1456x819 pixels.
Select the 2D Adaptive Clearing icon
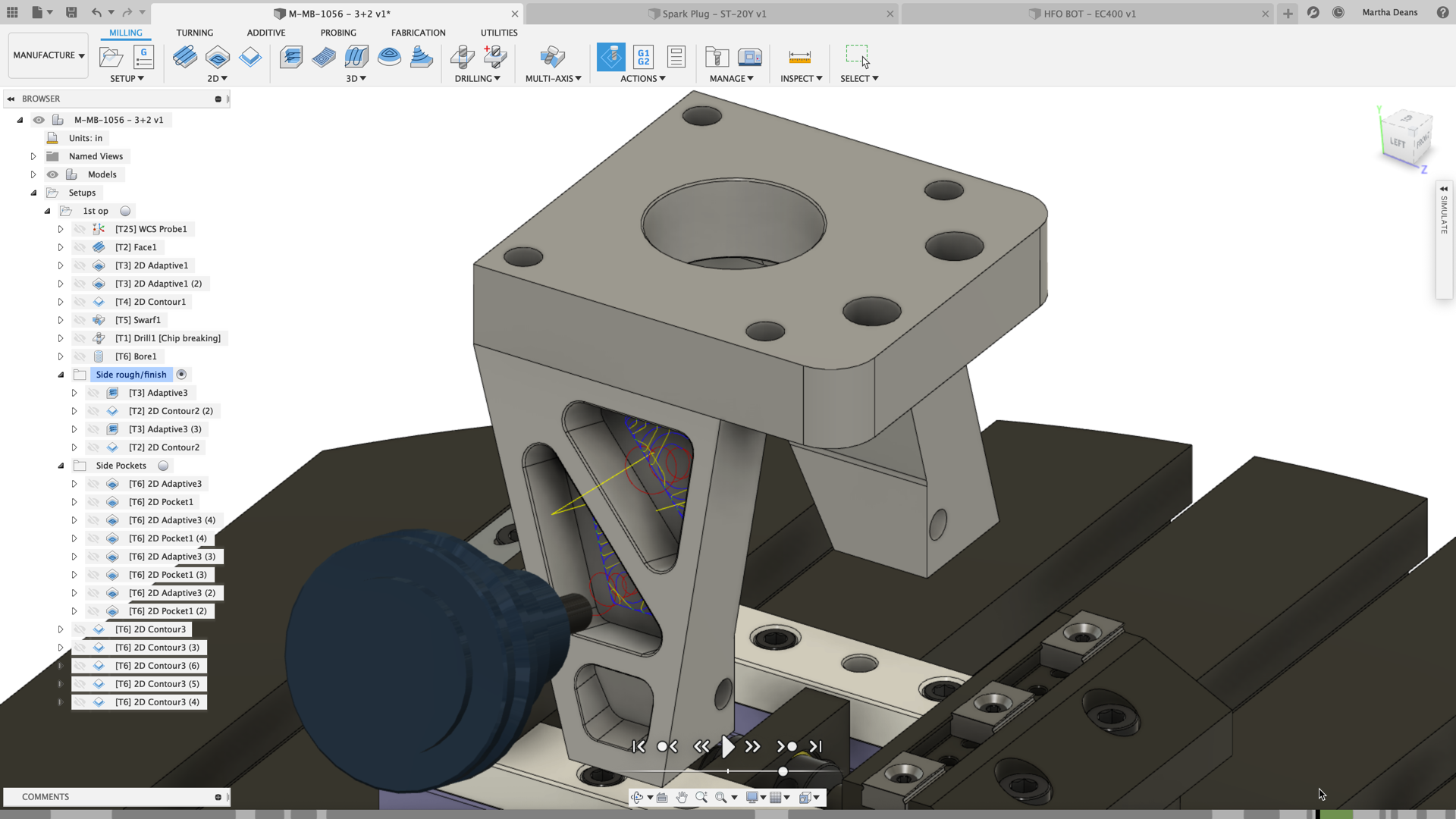(x=218, y=57)
